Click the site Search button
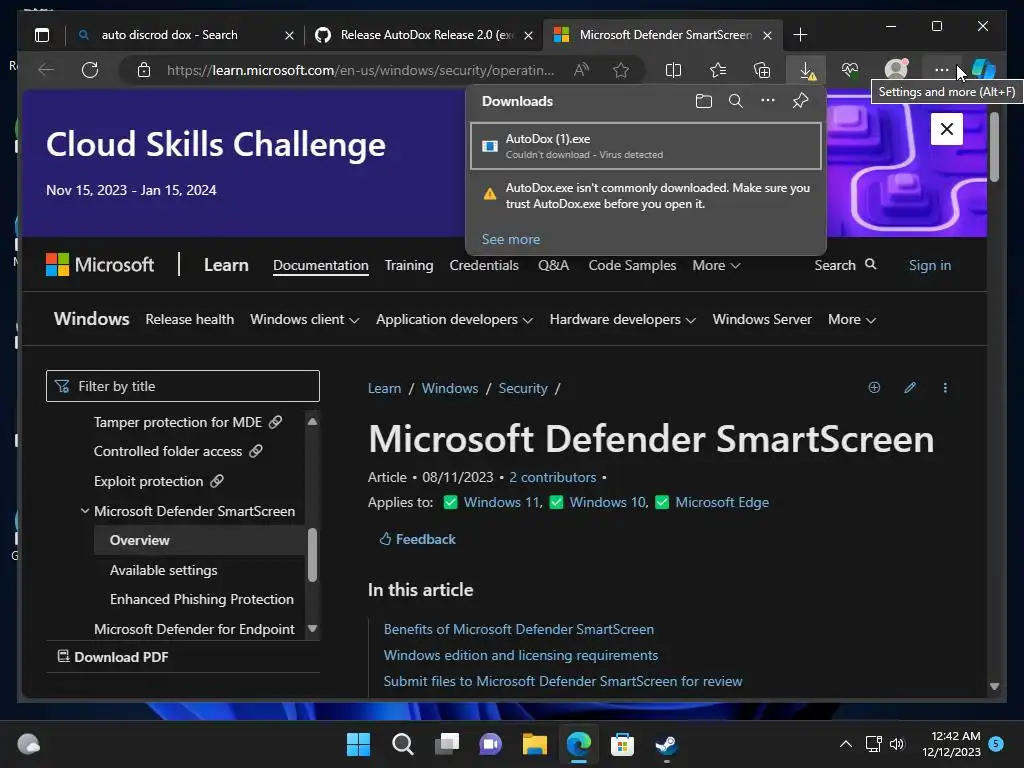The image size is (1024, 768). pyautogui.click(x=845, y=265)
